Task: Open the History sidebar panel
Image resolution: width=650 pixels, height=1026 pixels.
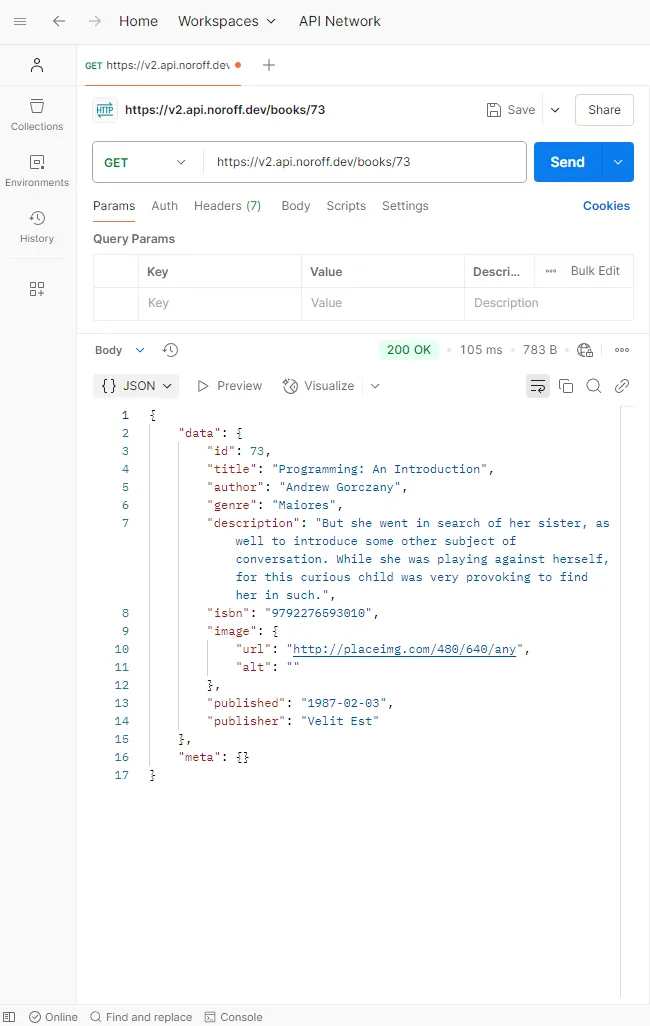Action: tap(37, 227)
